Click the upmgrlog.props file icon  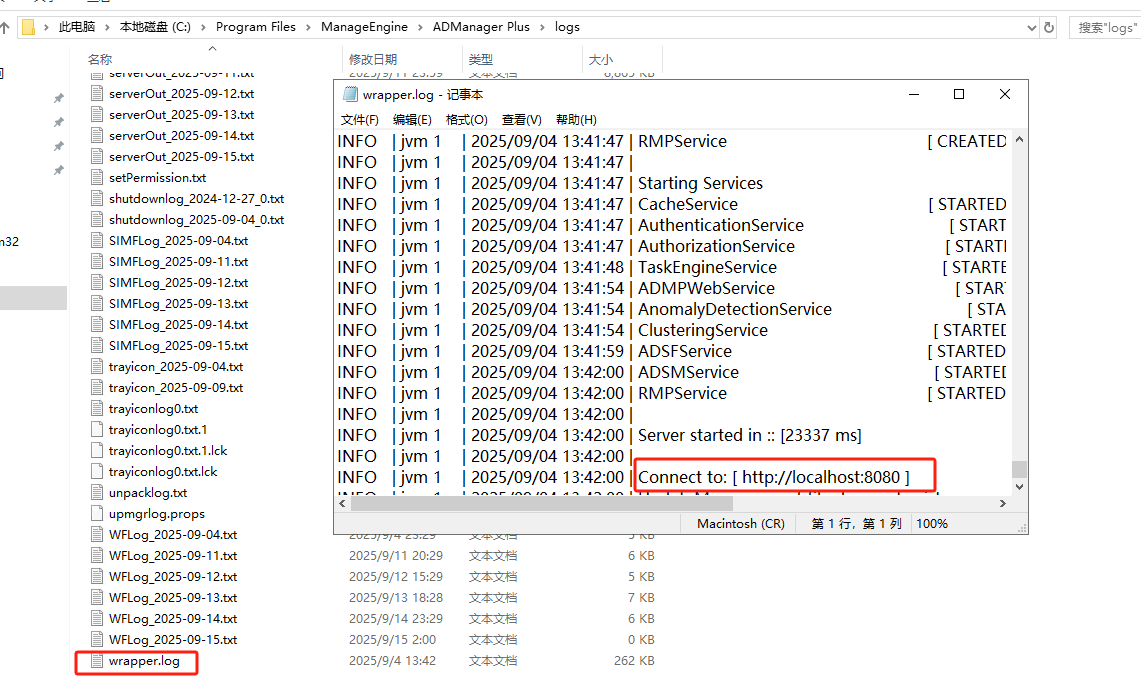(97, 514)
